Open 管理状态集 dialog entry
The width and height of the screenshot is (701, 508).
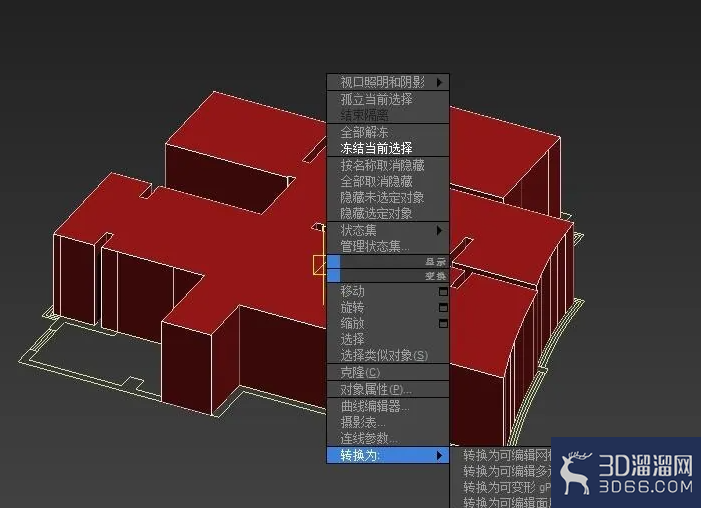coord(388,246)
